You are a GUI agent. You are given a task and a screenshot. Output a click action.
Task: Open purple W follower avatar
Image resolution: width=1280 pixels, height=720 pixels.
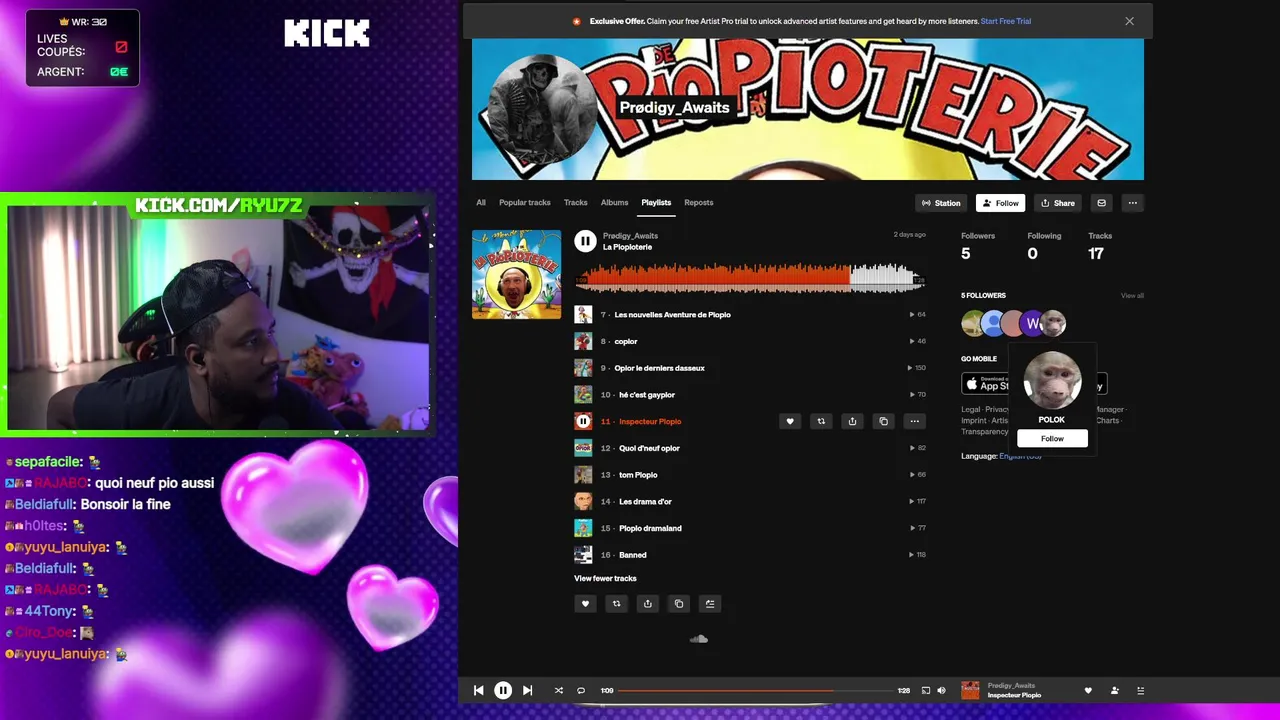[1032, 323]
